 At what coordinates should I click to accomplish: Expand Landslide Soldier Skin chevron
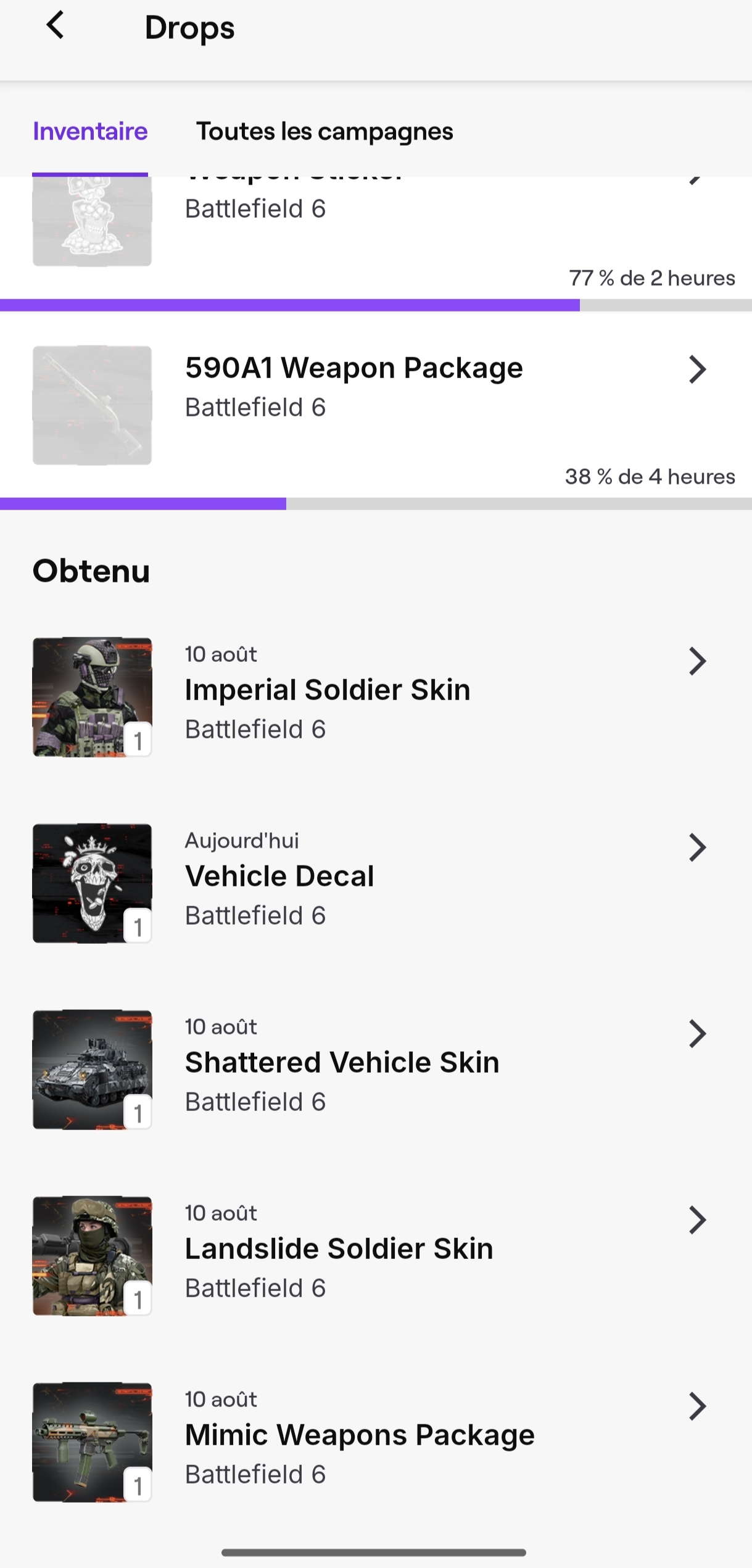click(x=697, y=1220)
